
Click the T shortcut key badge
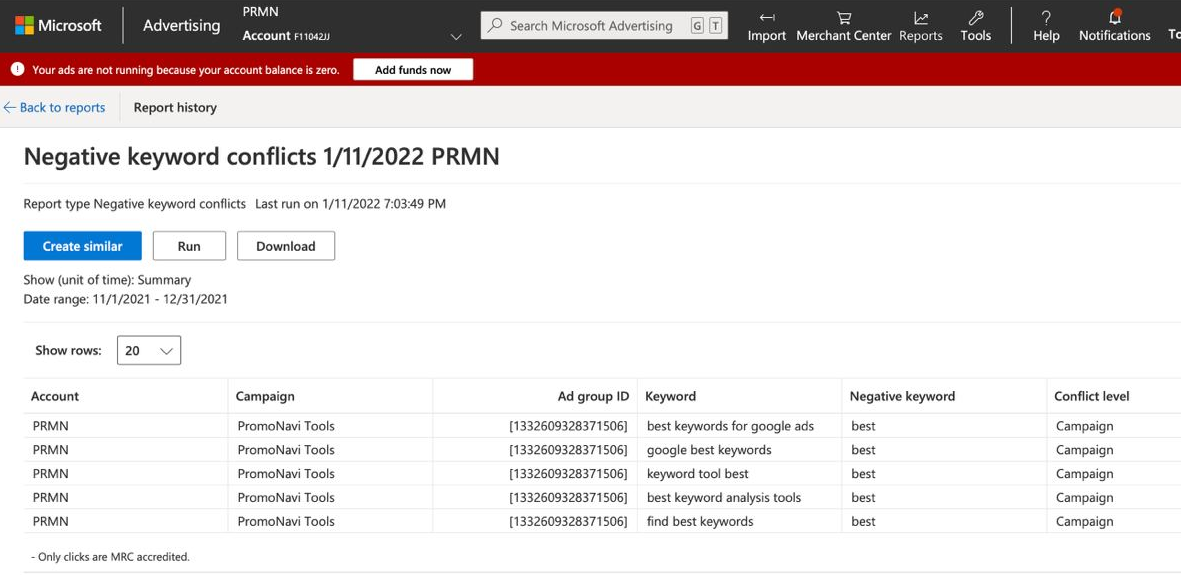click(716, 26)
